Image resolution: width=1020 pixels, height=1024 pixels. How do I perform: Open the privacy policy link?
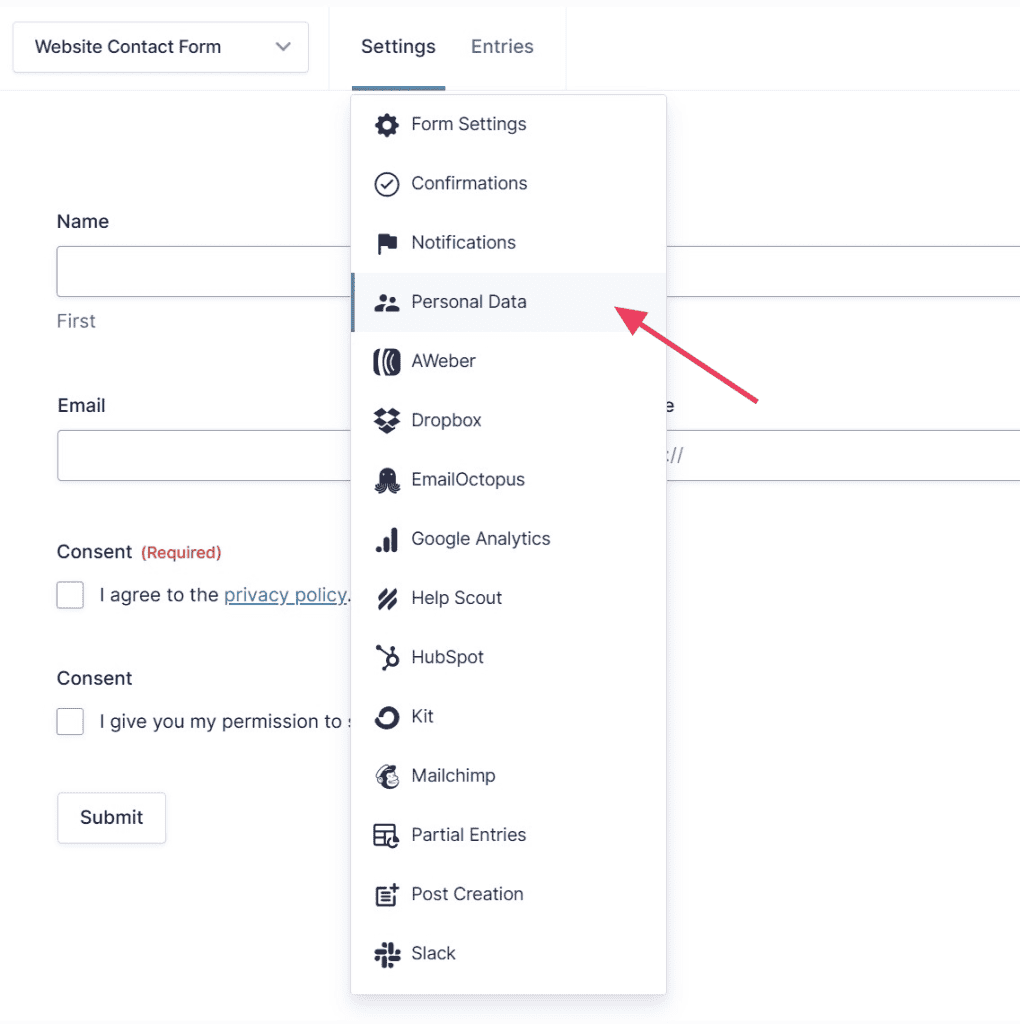coord(285,595)
